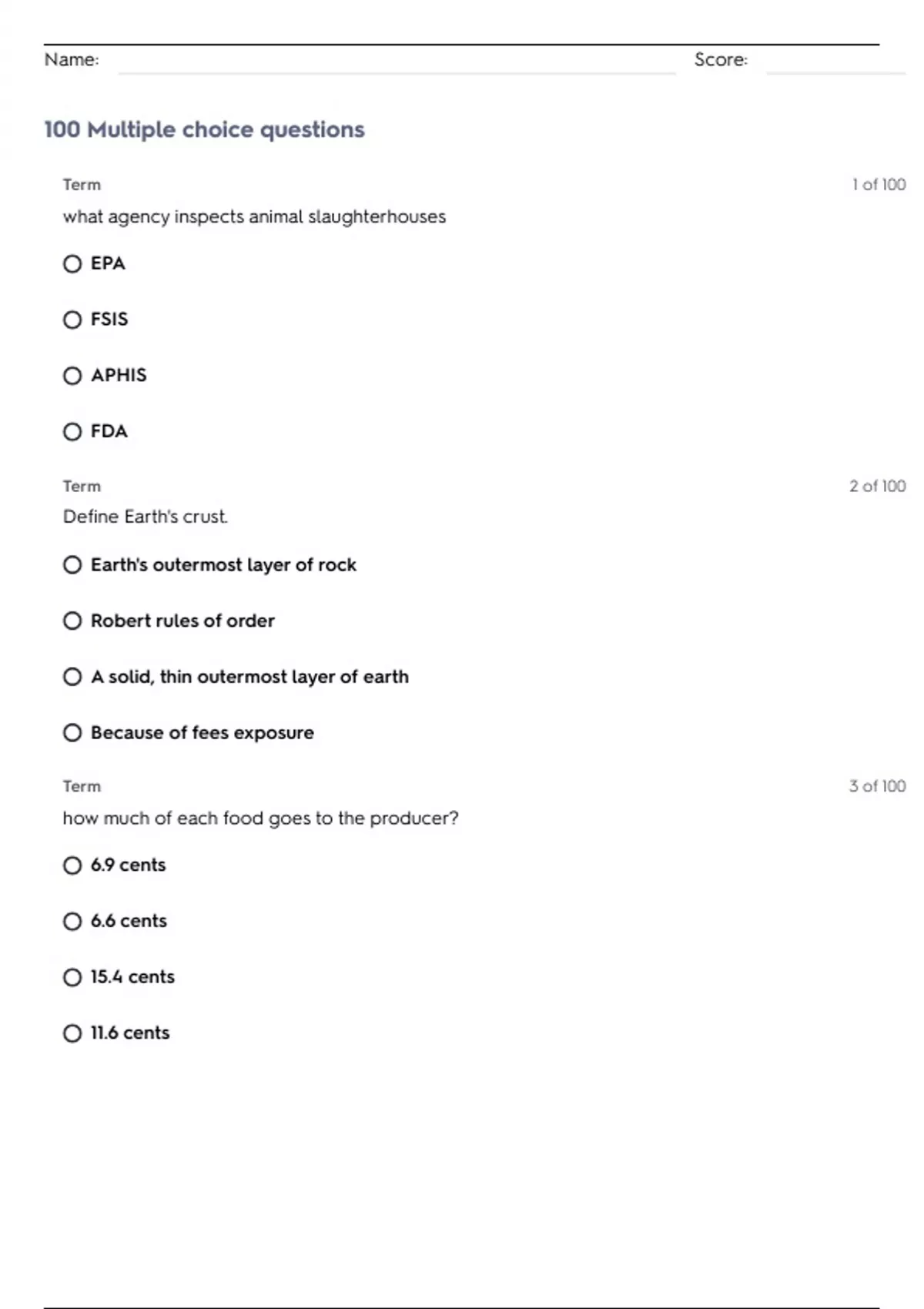Choose the 6.6 cents option
Image resolution: width=924 pixels, height=1309 pixels.
point(72,922)
